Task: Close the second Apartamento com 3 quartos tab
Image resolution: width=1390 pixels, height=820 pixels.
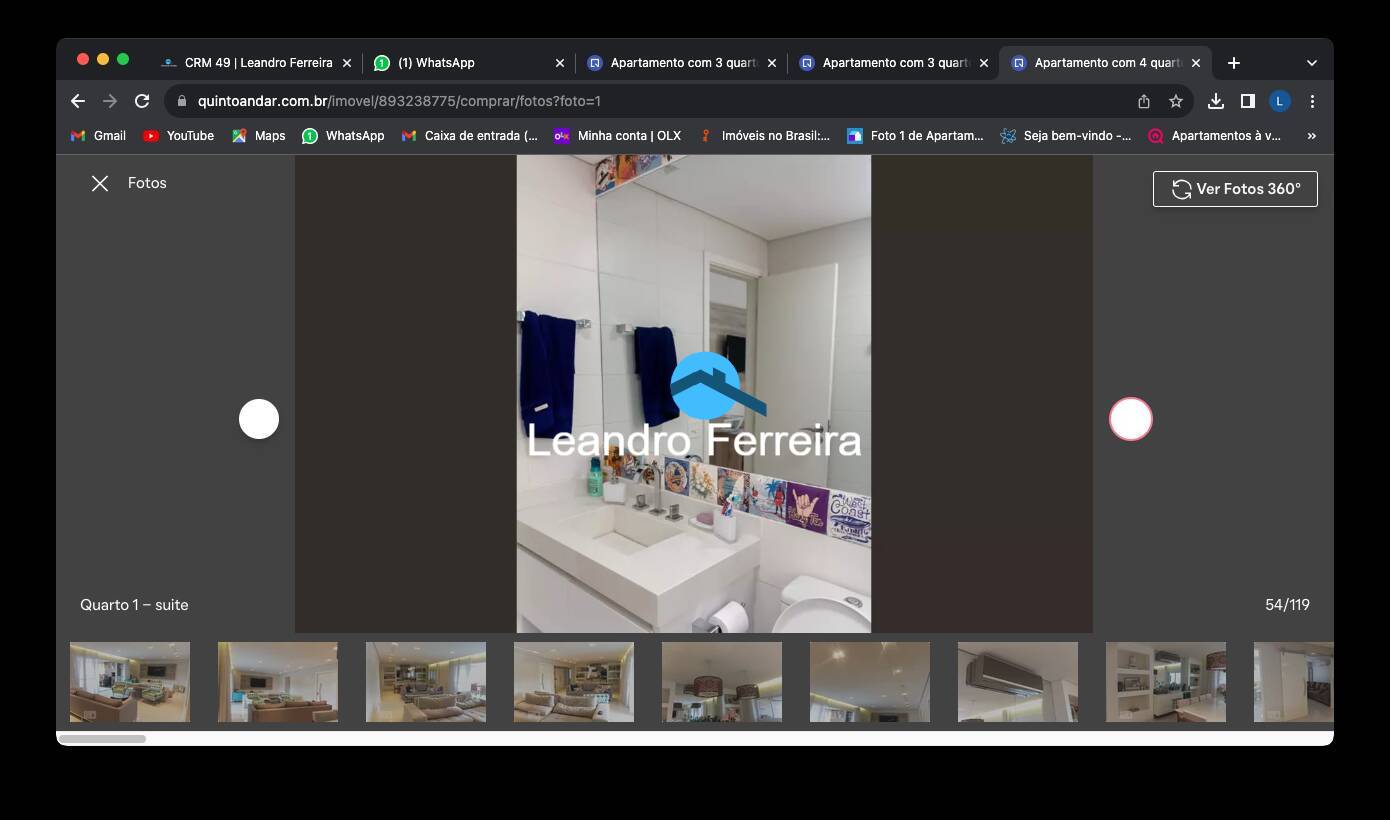Action: pyautogui.click(x=984, y=63)
